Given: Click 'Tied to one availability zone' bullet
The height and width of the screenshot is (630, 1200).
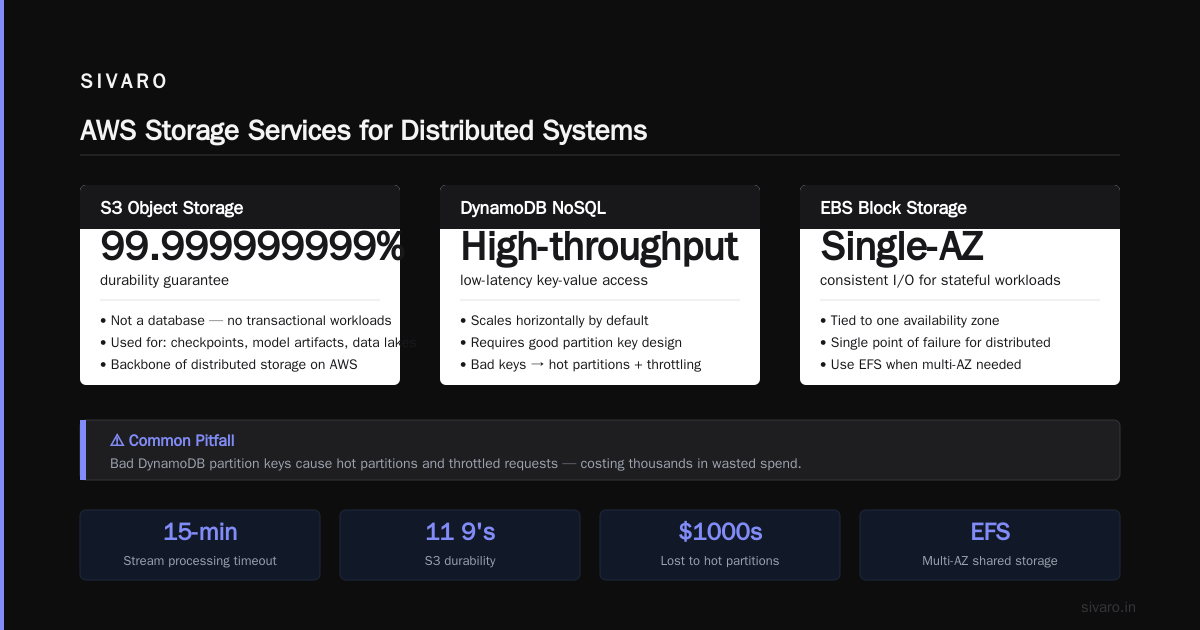Looking at the screenshot, I should (x=909, y=321).
